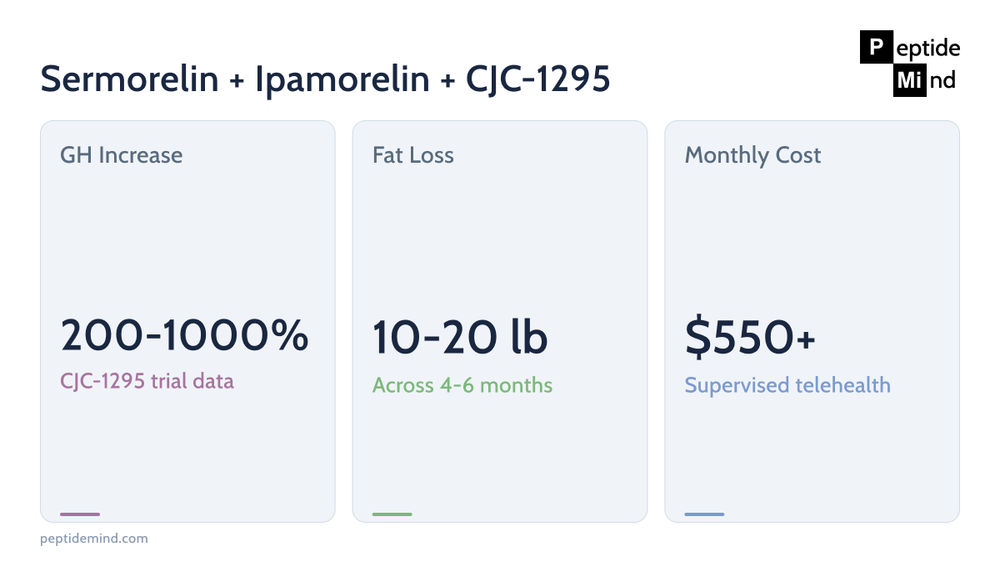Viewport: 1000px width, 563px height.
Task: Select the Sermorelin + Ipamorelin + CJC-1295 title
Action: tap(325, 78)
